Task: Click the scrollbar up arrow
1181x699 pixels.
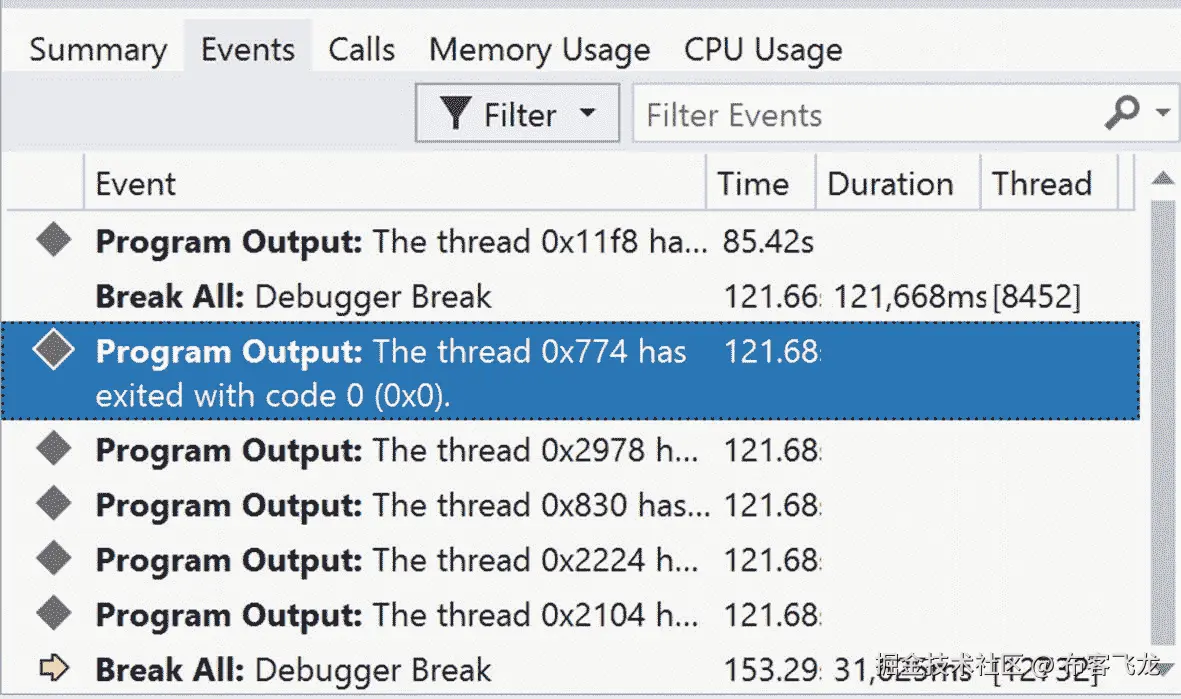Action: click(1162, 180)
